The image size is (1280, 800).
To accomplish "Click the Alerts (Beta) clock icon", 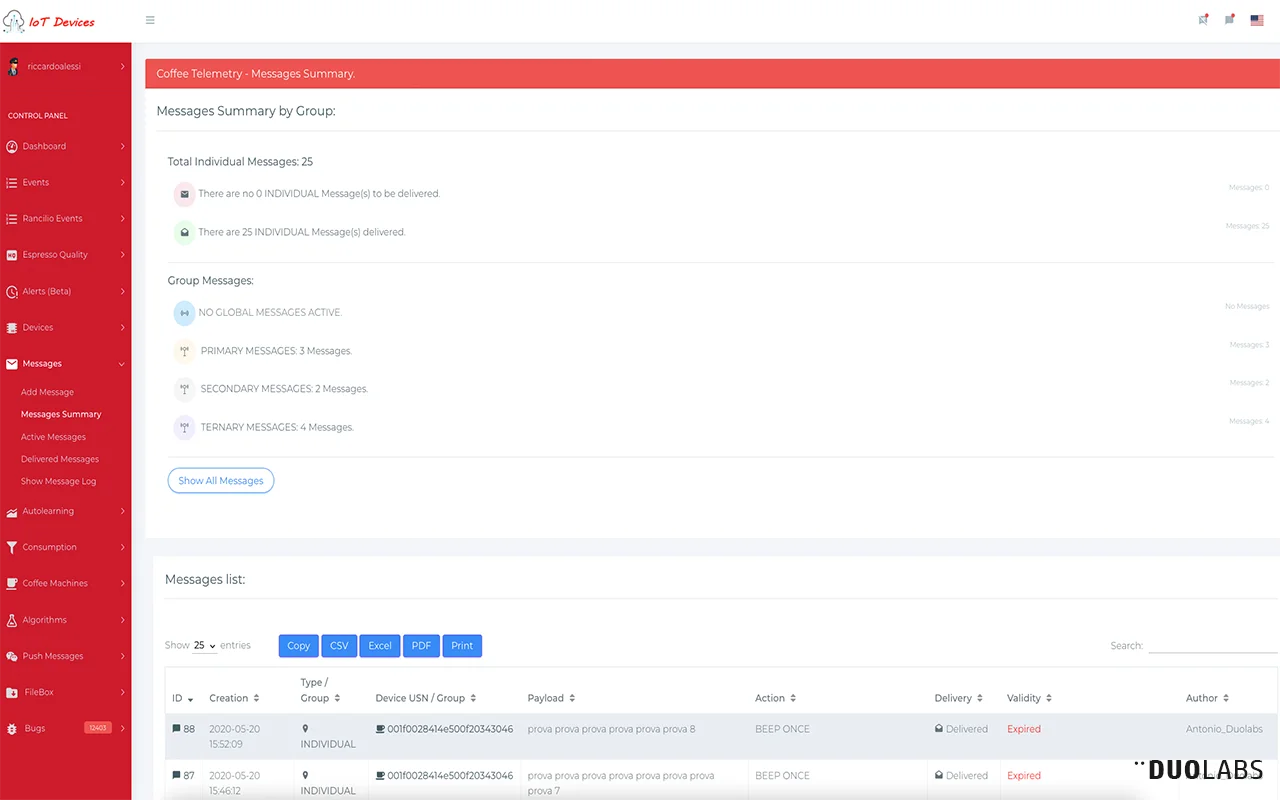I will pos(12,291).
